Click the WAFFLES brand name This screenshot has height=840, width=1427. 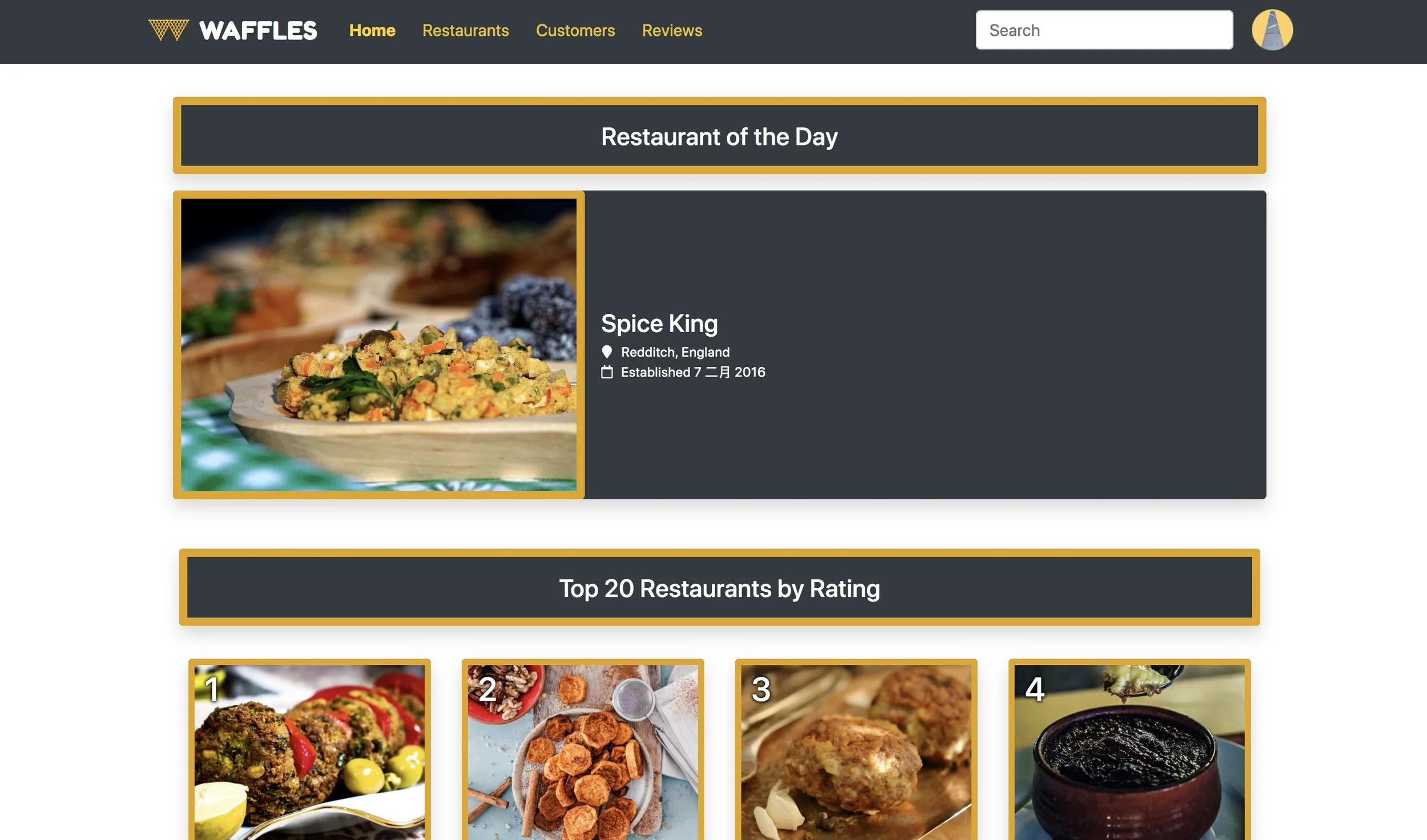(258, 31)
